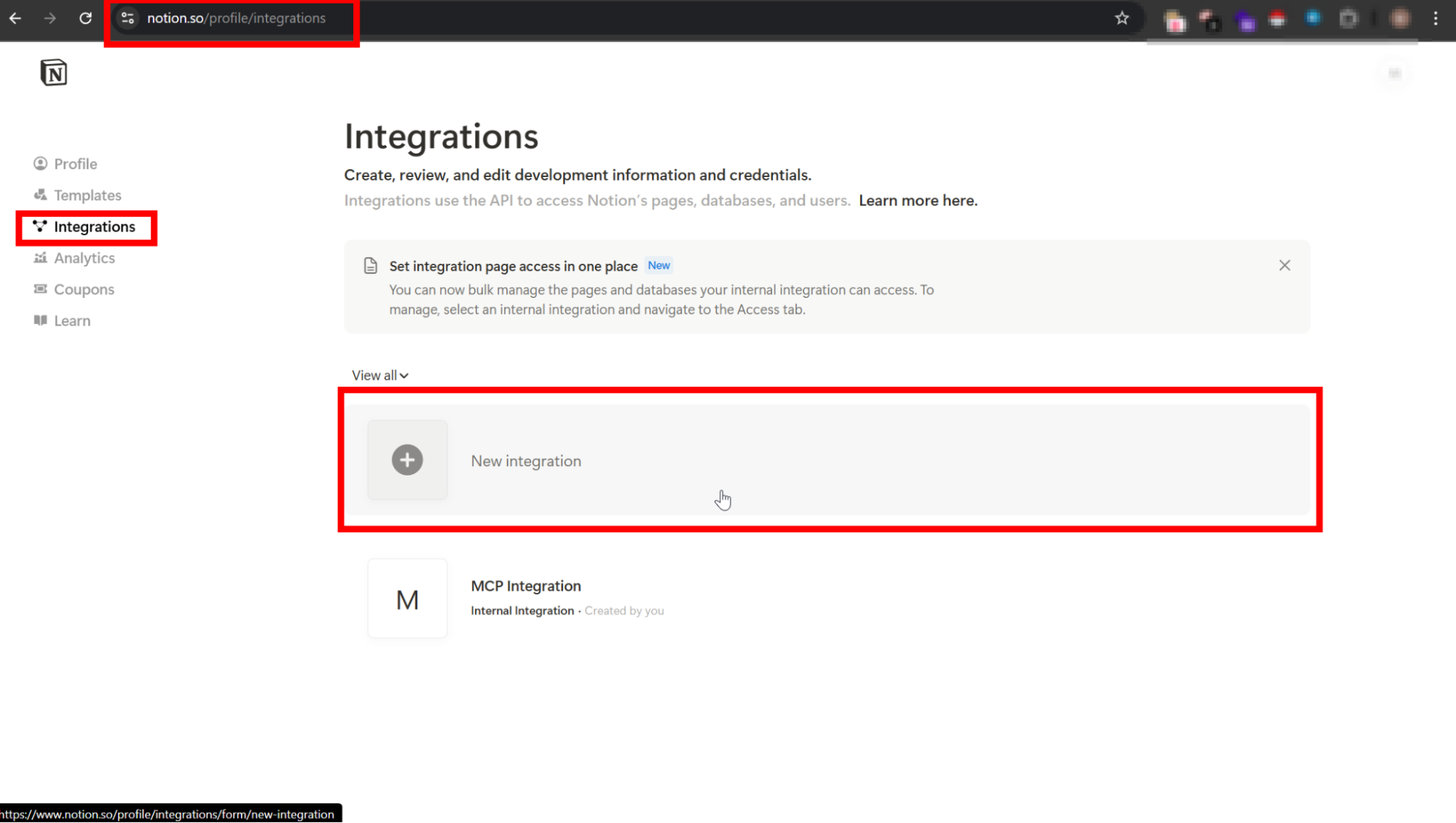Click the browser forward arrow

pyautogui.click(x=50, y=18)
